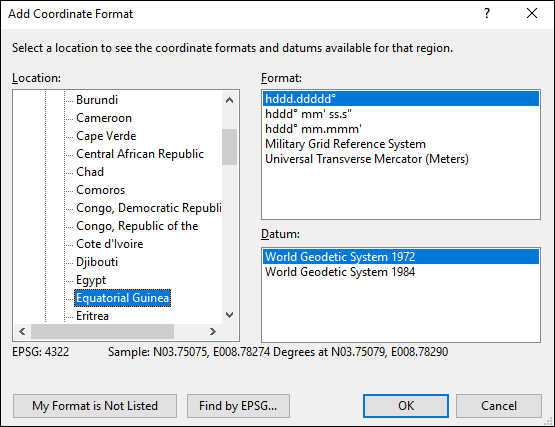This screenshot has width=555, height=427.
Task: Select Military Grid Reference System format
Action: point(401,144)
